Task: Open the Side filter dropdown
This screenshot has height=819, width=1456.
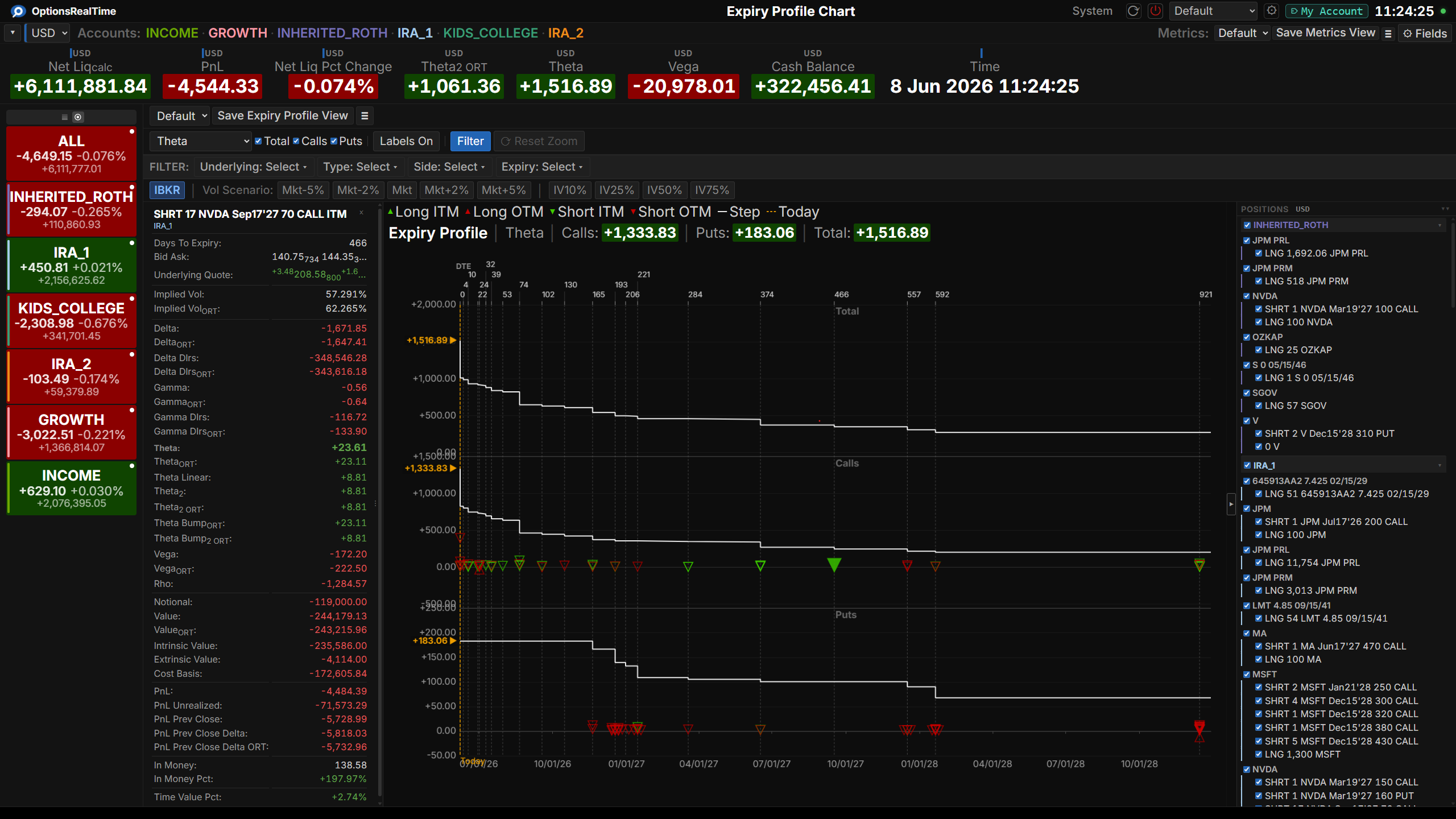Action: (x=449, y=167)
